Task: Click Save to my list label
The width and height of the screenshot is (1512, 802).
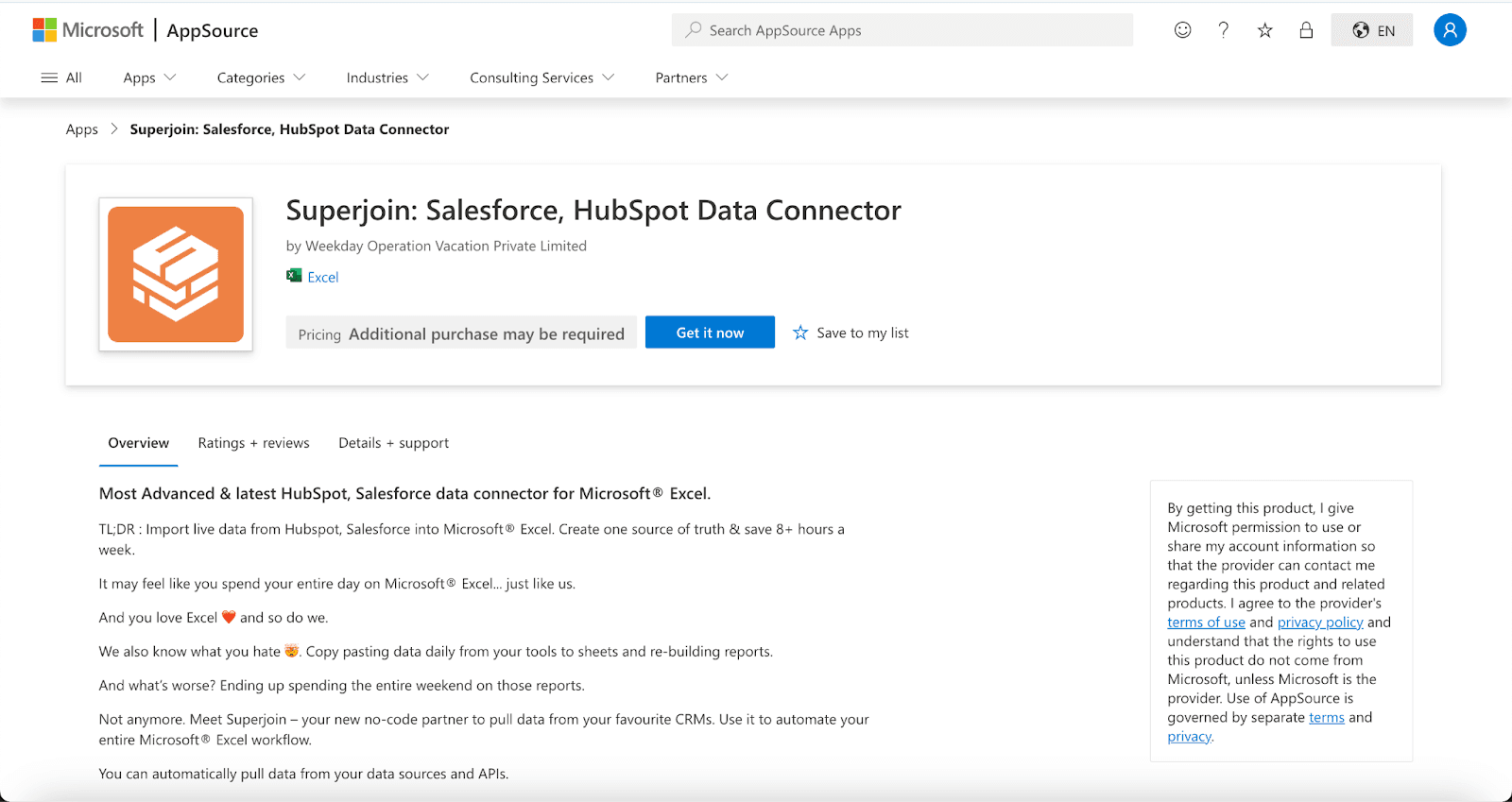Action: pos(863,333)
